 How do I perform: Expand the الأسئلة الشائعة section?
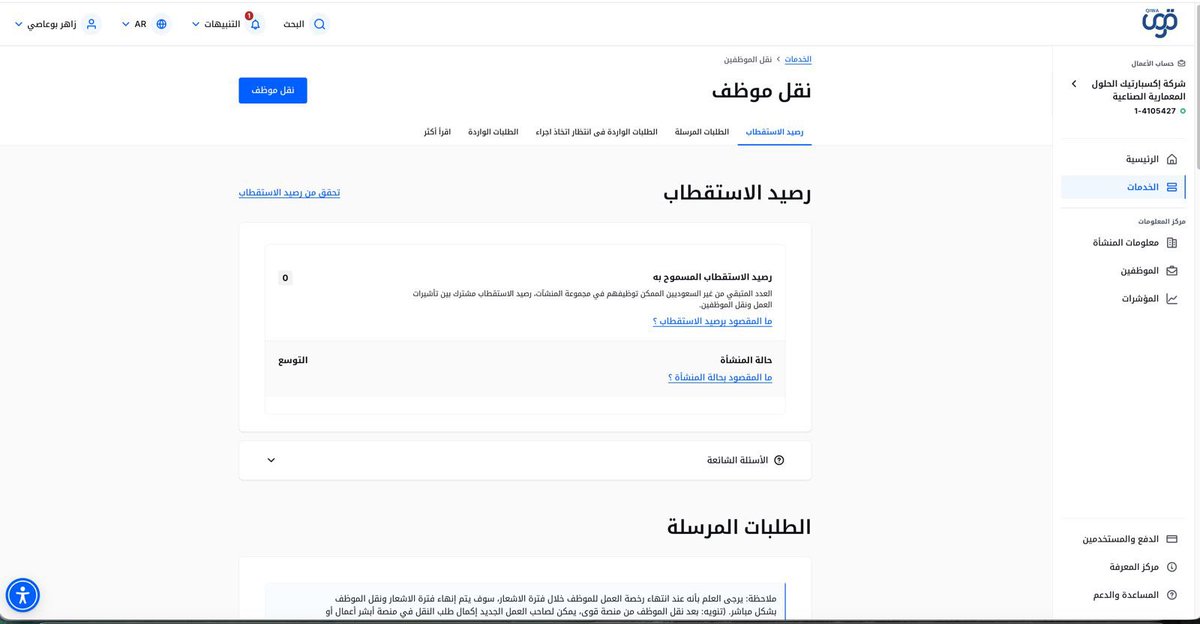point(525,460)
